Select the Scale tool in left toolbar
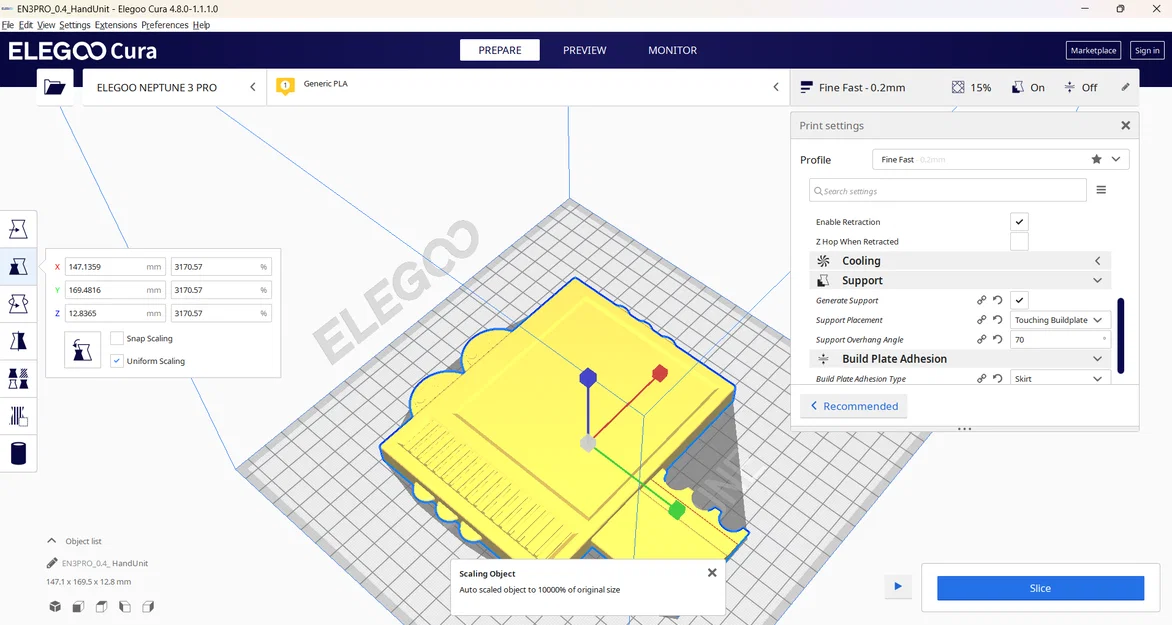 tap(18, 266)
